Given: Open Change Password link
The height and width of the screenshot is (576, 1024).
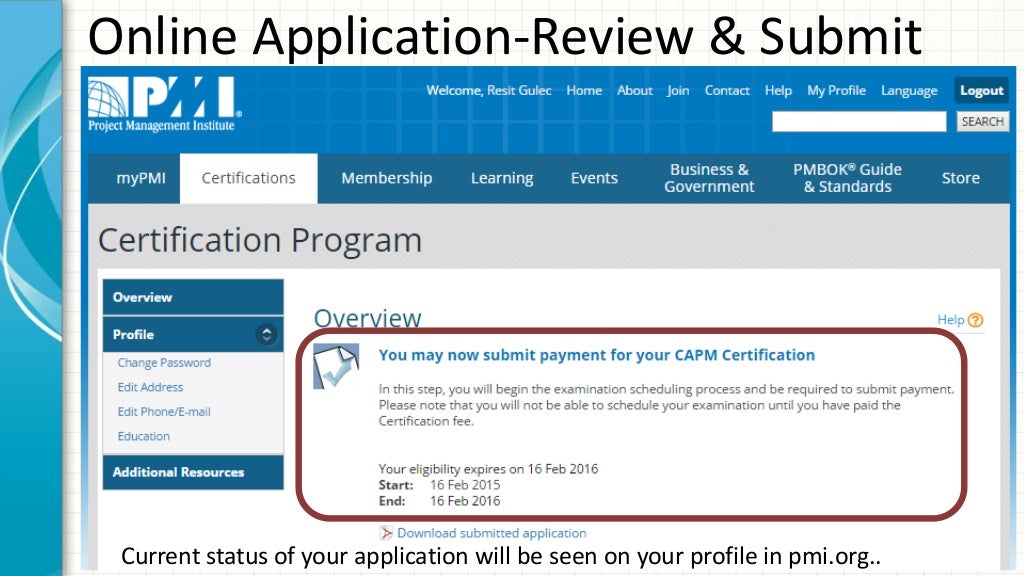Looking at the screenshot, I should click(164, 362).
